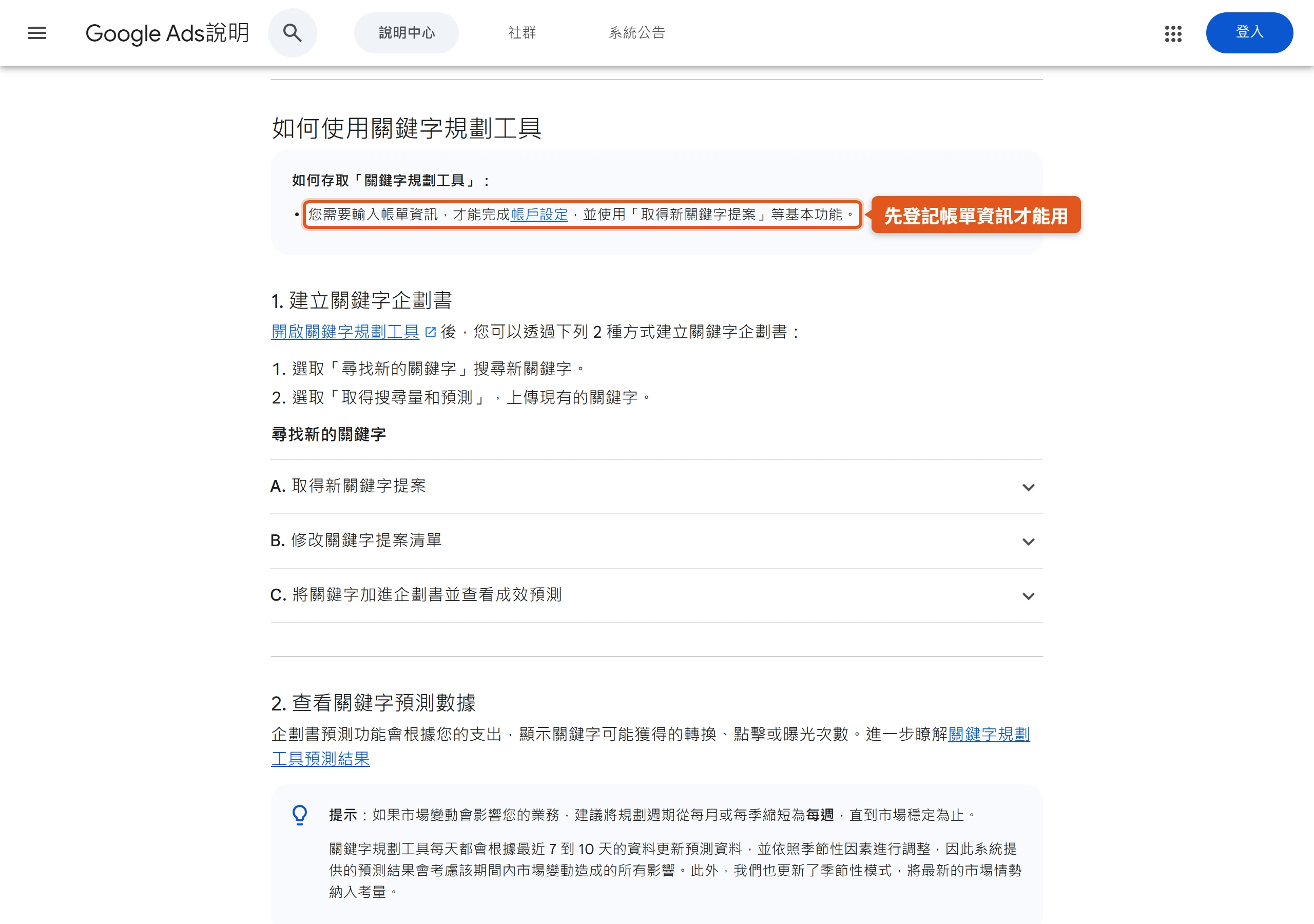Select the 說明中心 tab

407,33
